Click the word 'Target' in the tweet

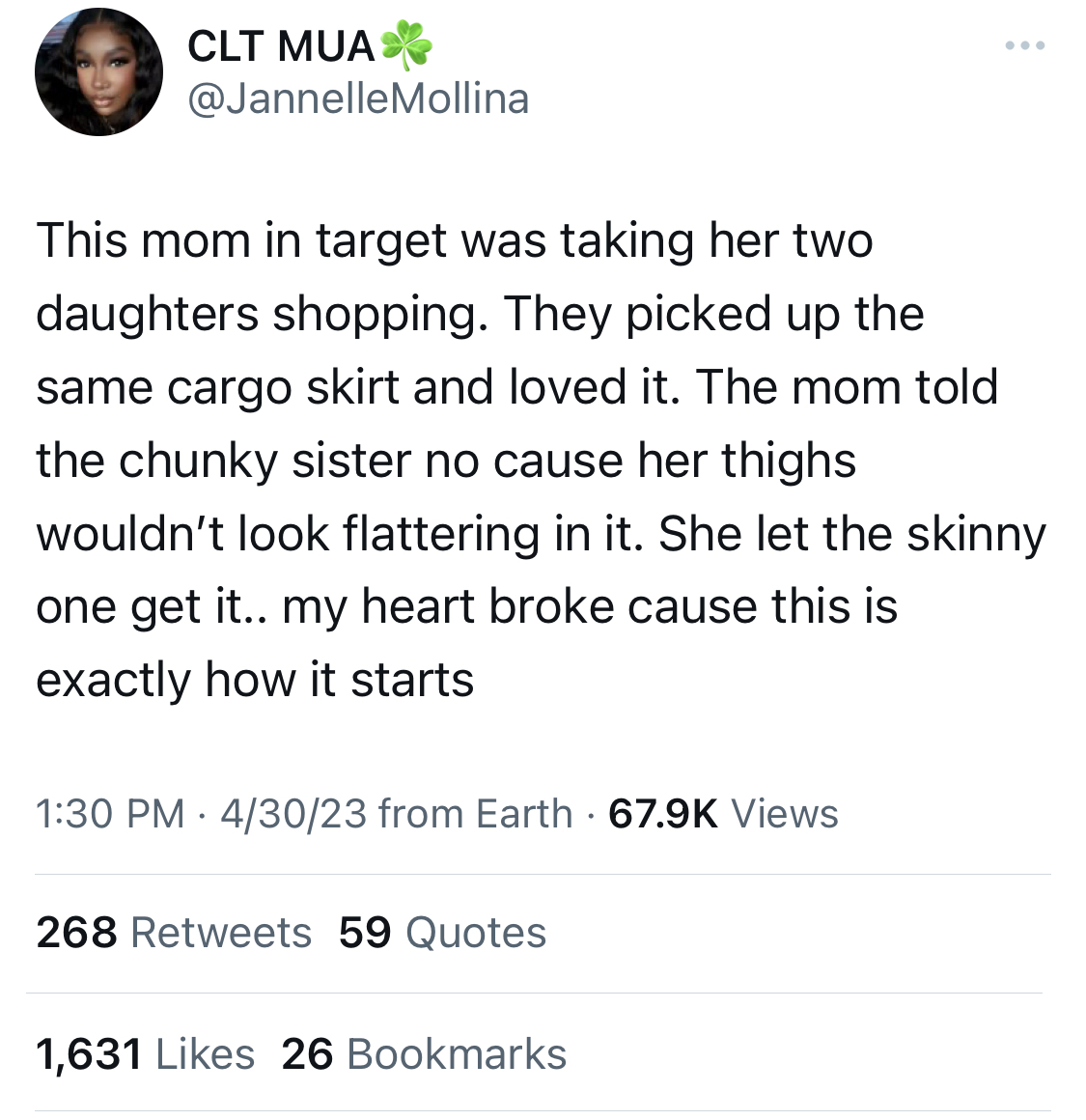381,242
